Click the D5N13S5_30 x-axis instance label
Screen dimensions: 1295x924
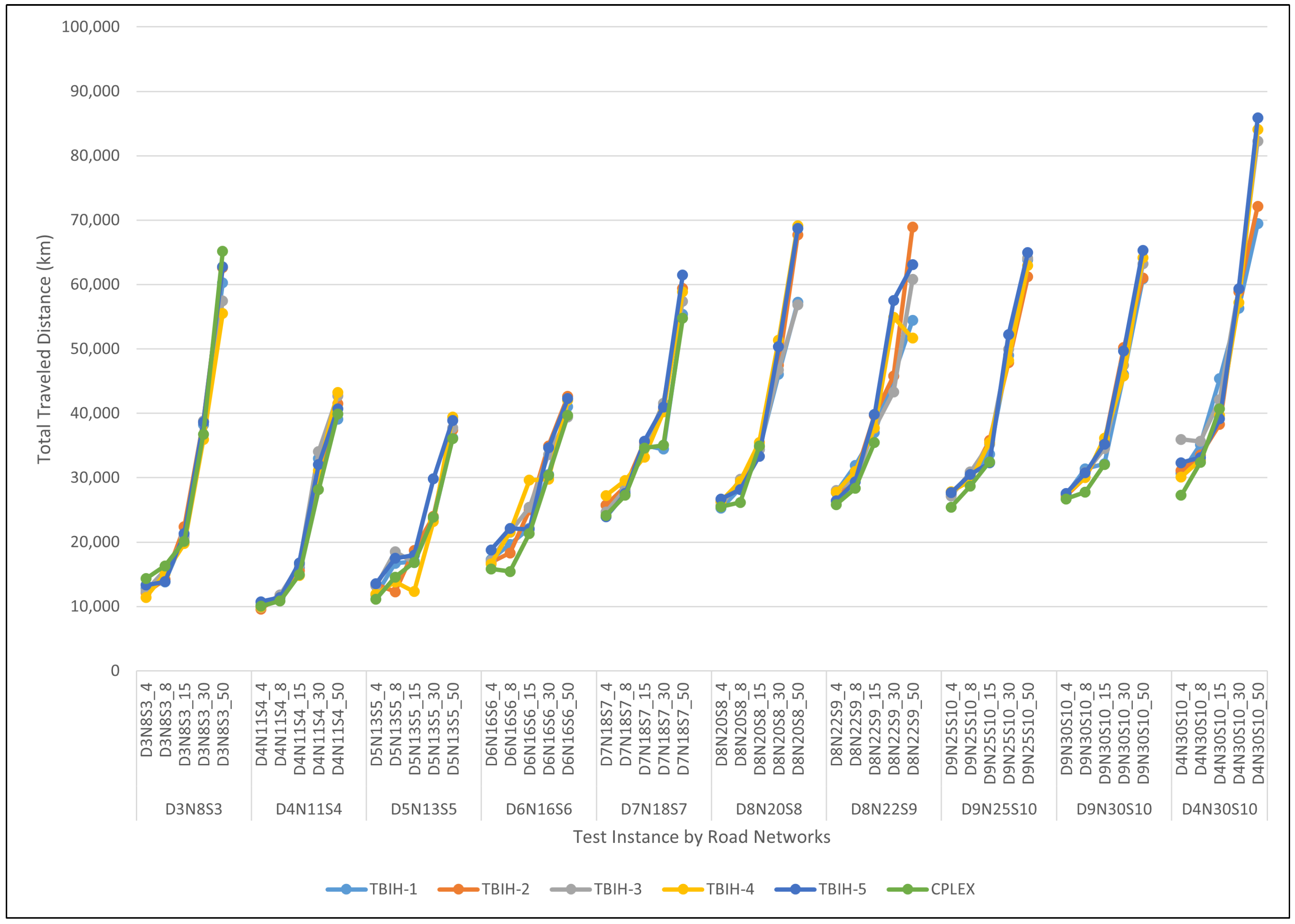coord(434,729)
